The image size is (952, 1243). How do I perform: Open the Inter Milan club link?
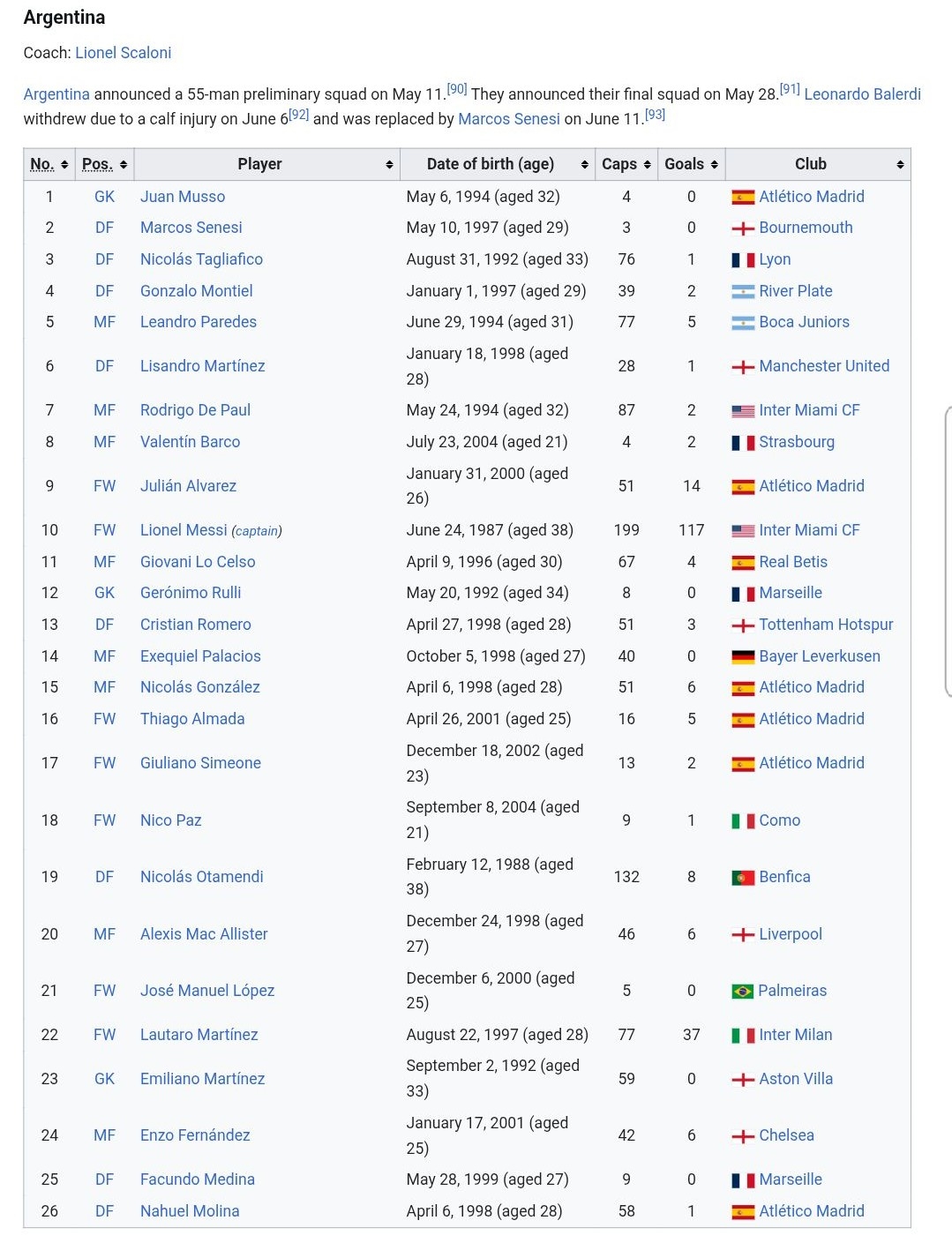[x=795, y=1035]
